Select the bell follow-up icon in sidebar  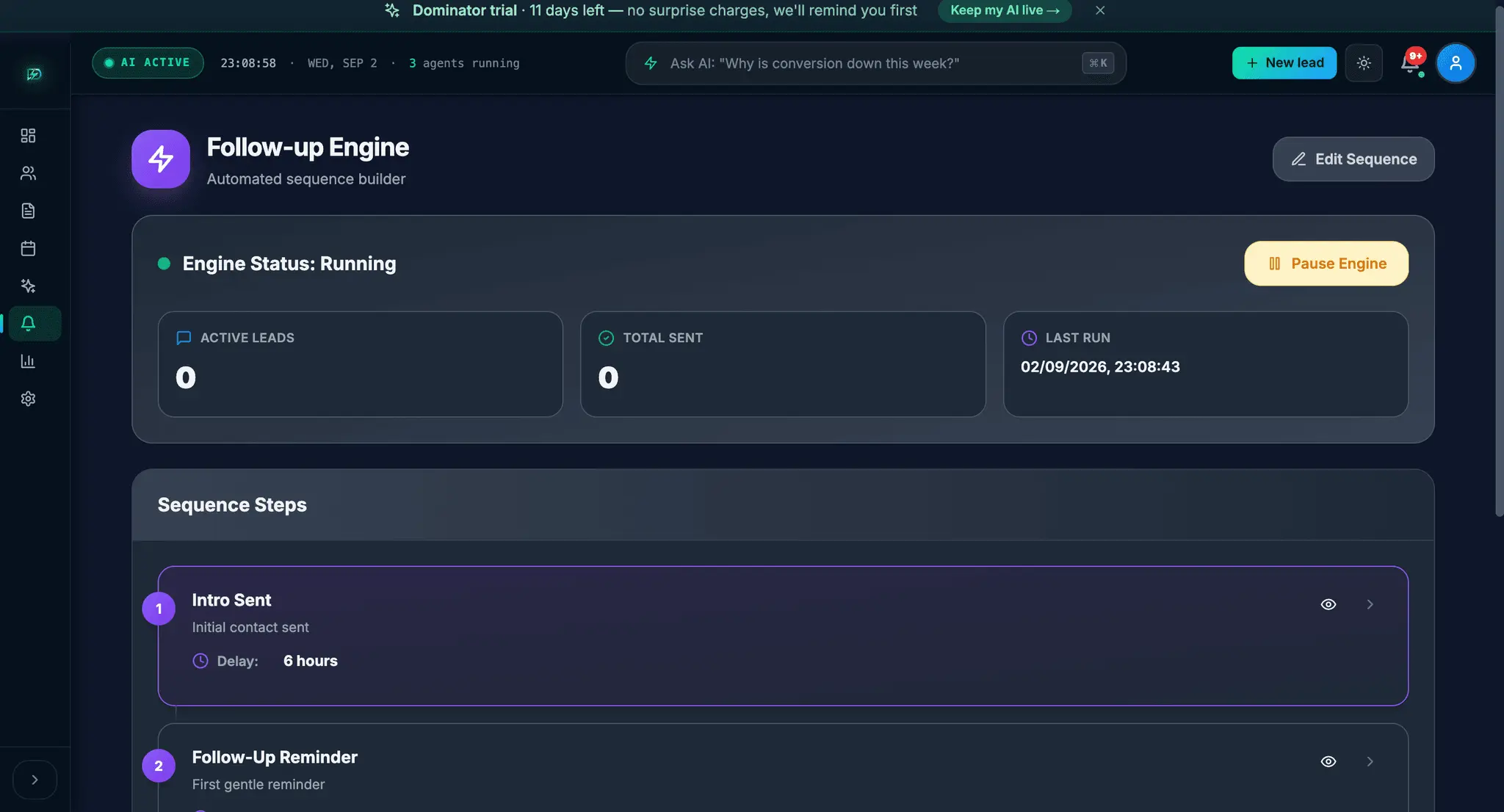pos(28,324)
